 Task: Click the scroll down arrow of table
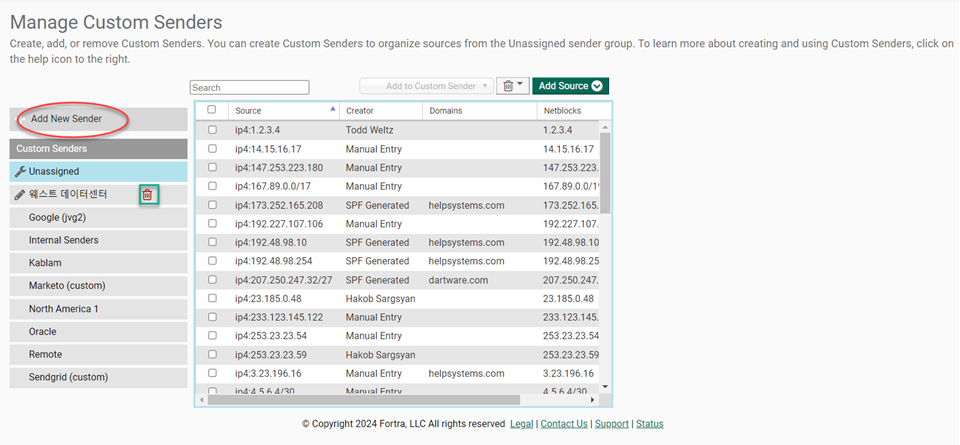coord(605,386)
